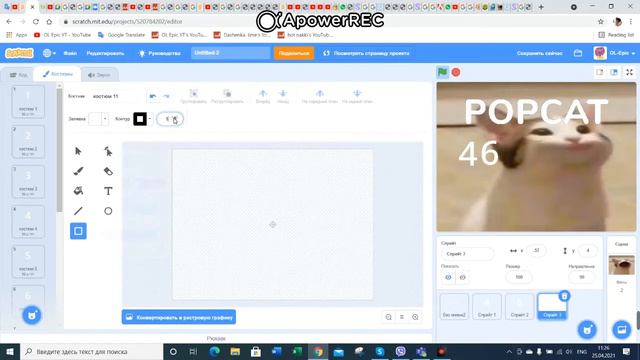
Task: Select the arrow Select tool
Action: pos(78,151)
